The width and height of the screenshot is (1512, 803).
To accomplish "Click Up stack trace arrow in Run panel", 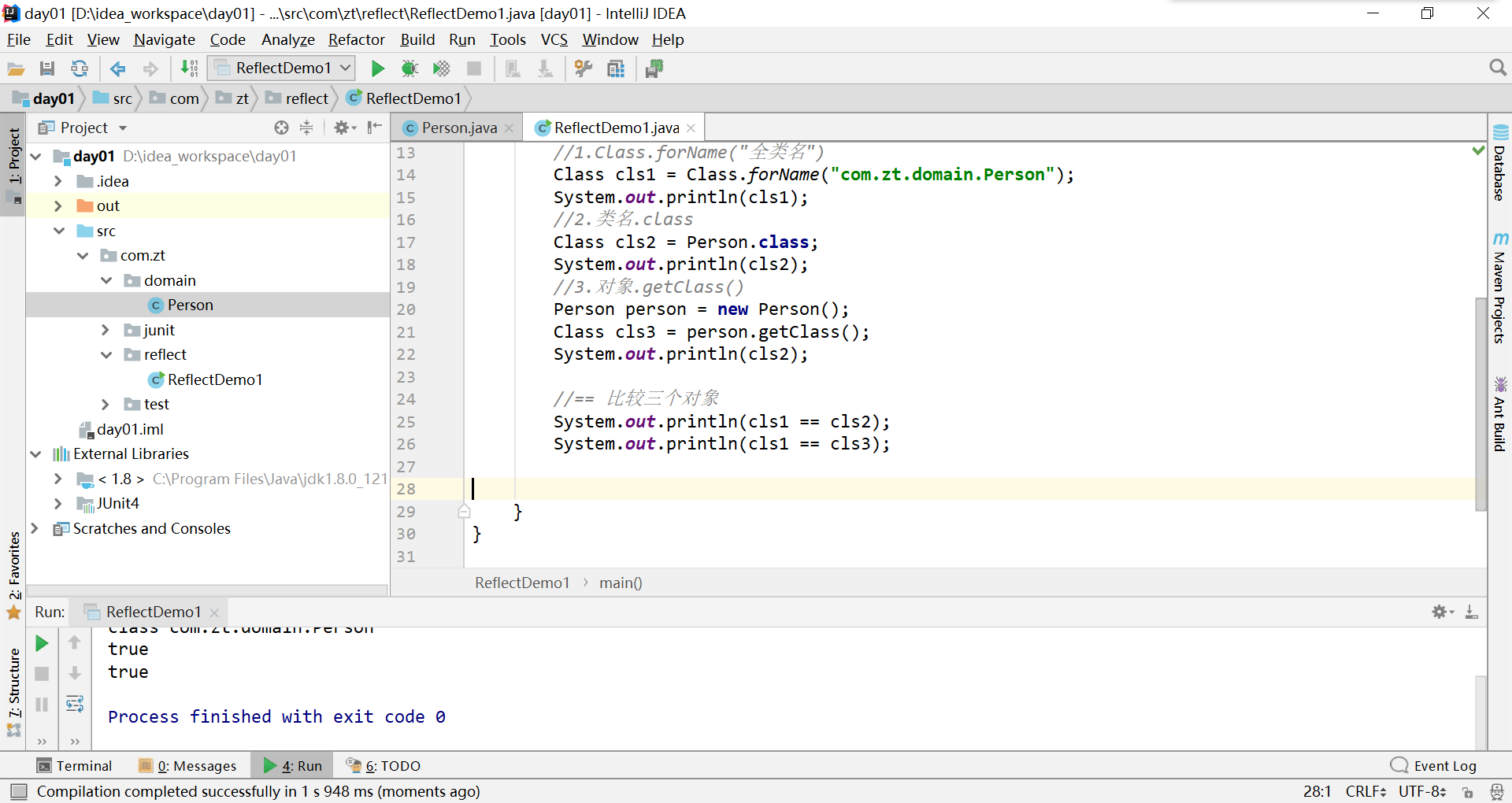I will coord(75,643).
